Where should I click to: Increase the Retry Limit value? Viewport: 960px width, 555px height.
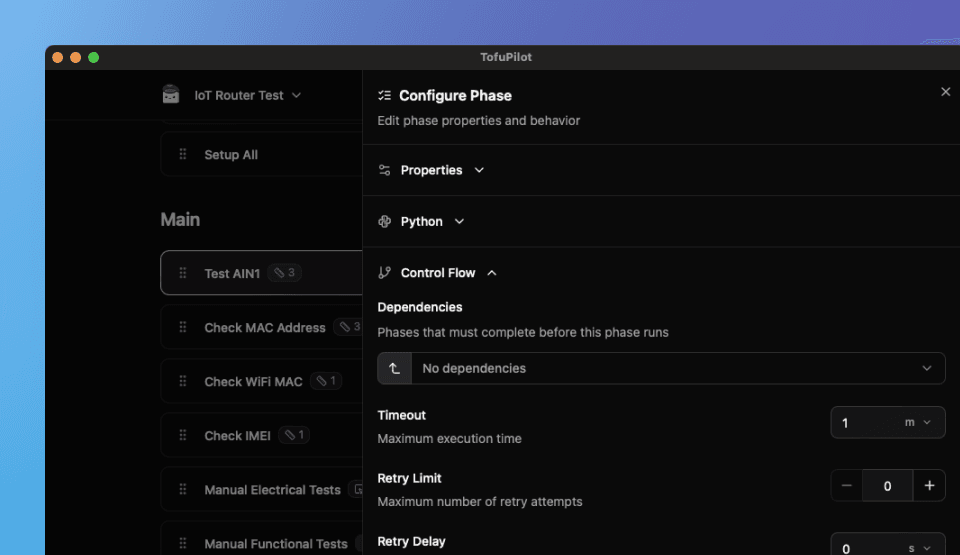click(x=929, y=485)
